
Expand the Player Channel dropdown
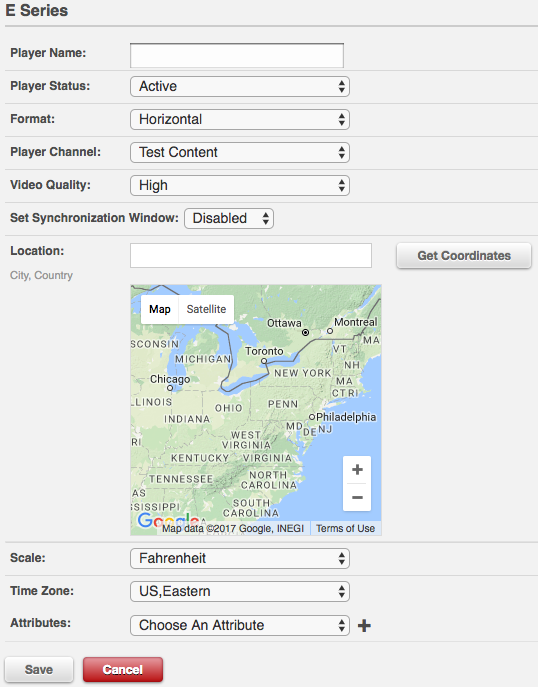pos(240,152)
